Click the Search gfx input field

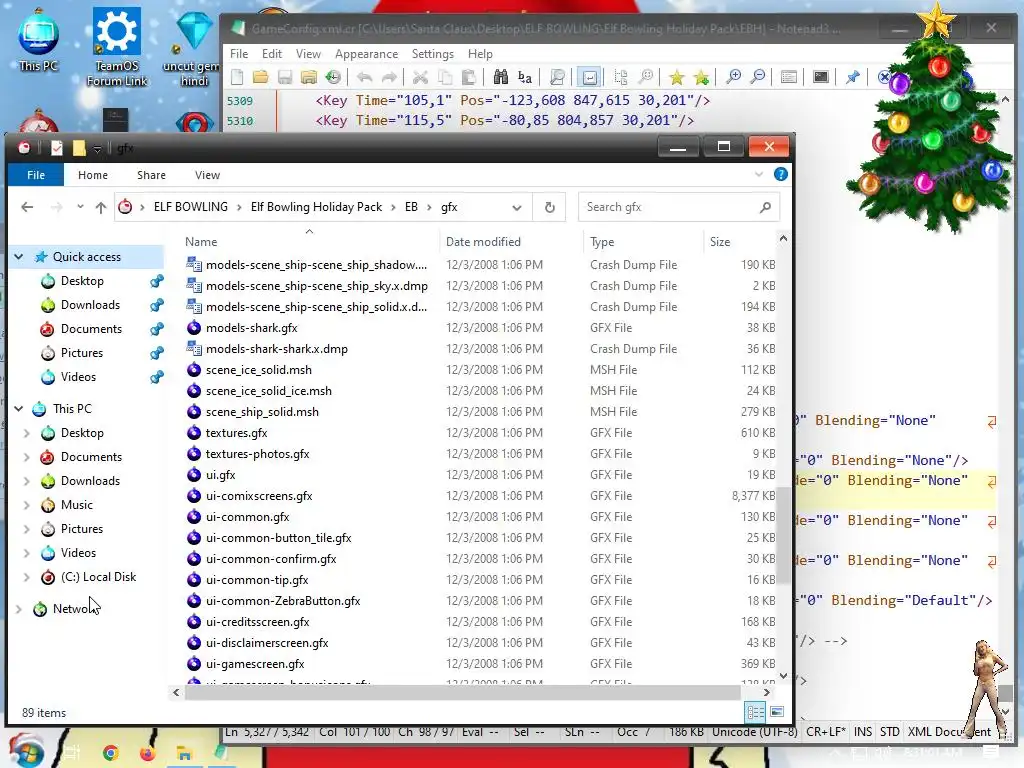point(679,207)
